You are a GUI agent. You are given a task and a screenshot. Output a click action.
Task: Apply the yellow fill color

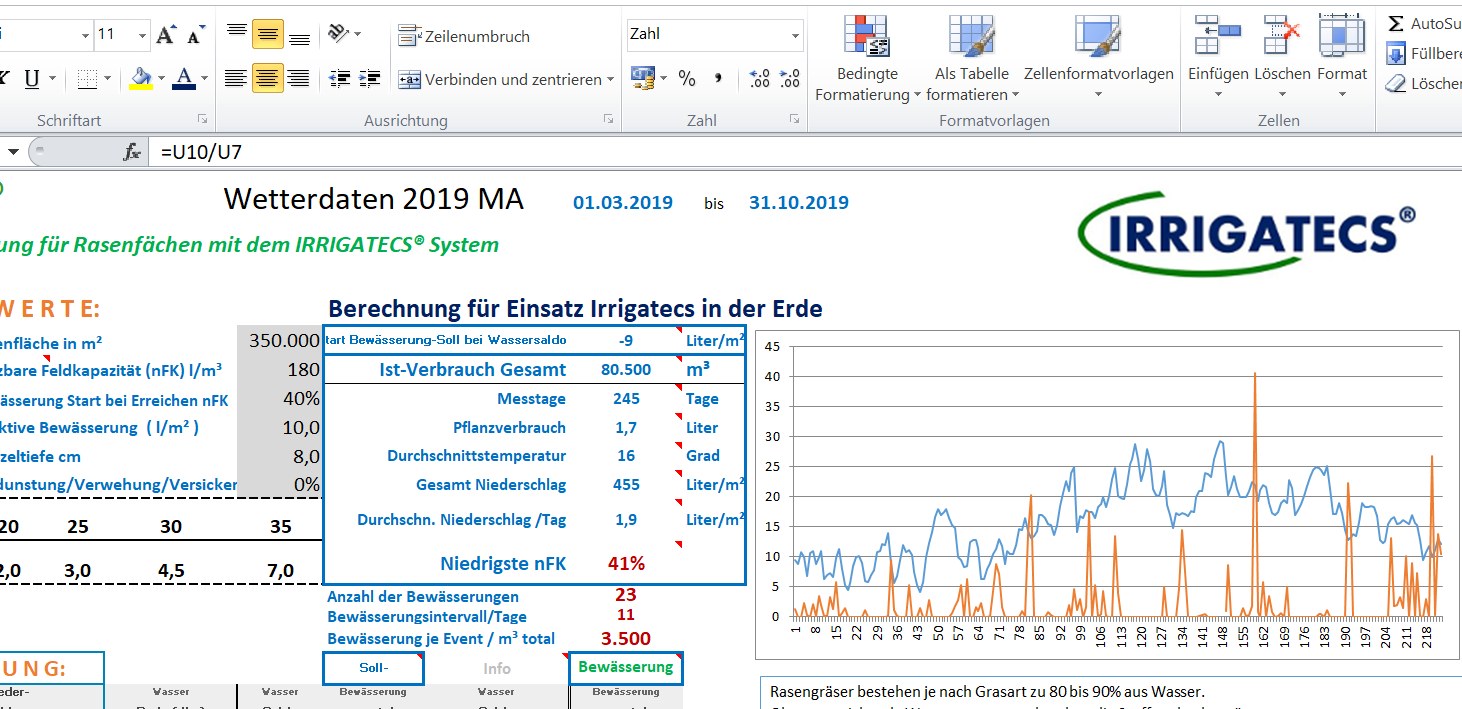[x=141, y=78]
